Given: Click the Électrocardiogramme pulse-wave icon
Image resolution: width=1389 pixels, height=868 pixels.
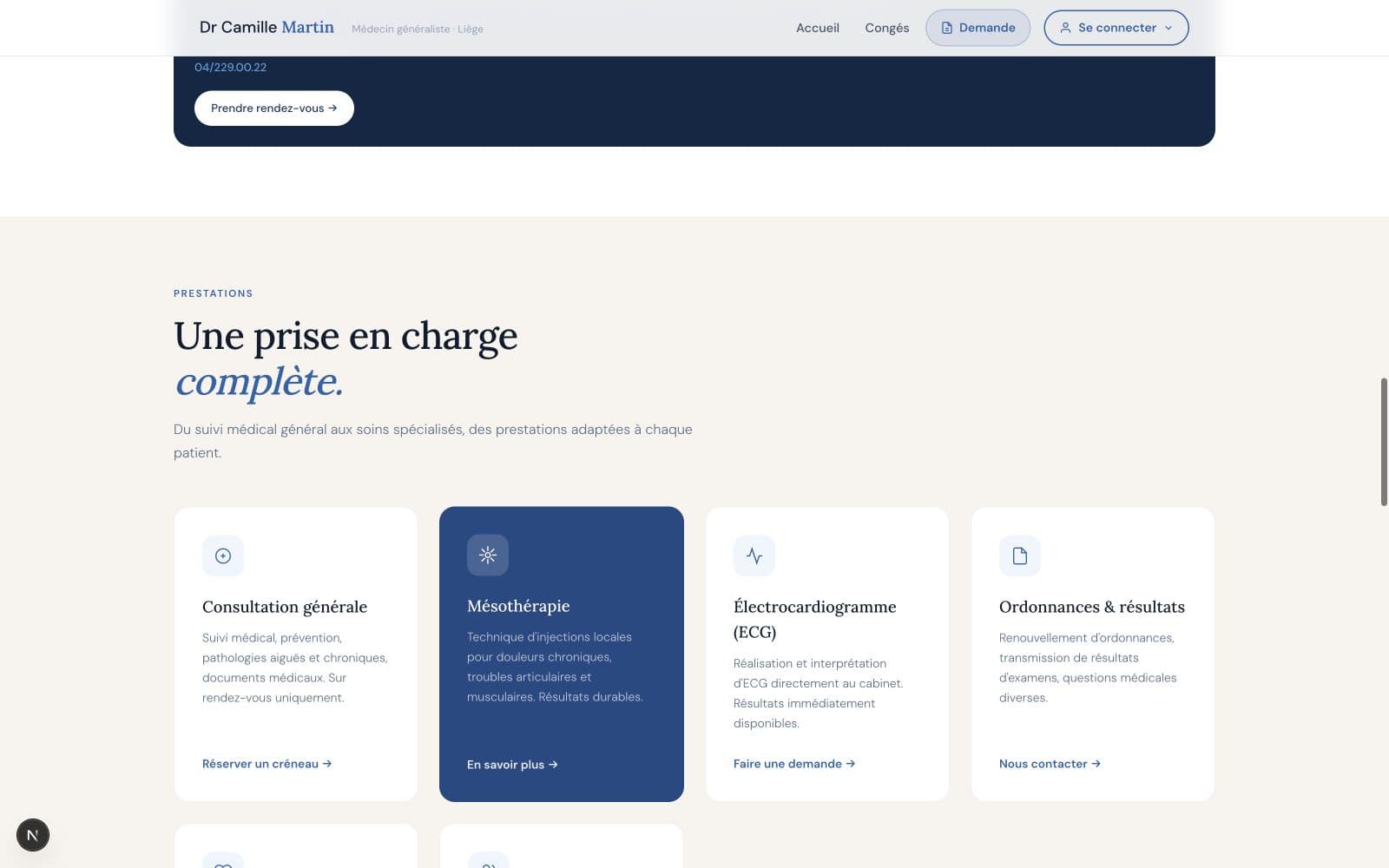Looking at the screenshot, I should [x=754, y=556].
